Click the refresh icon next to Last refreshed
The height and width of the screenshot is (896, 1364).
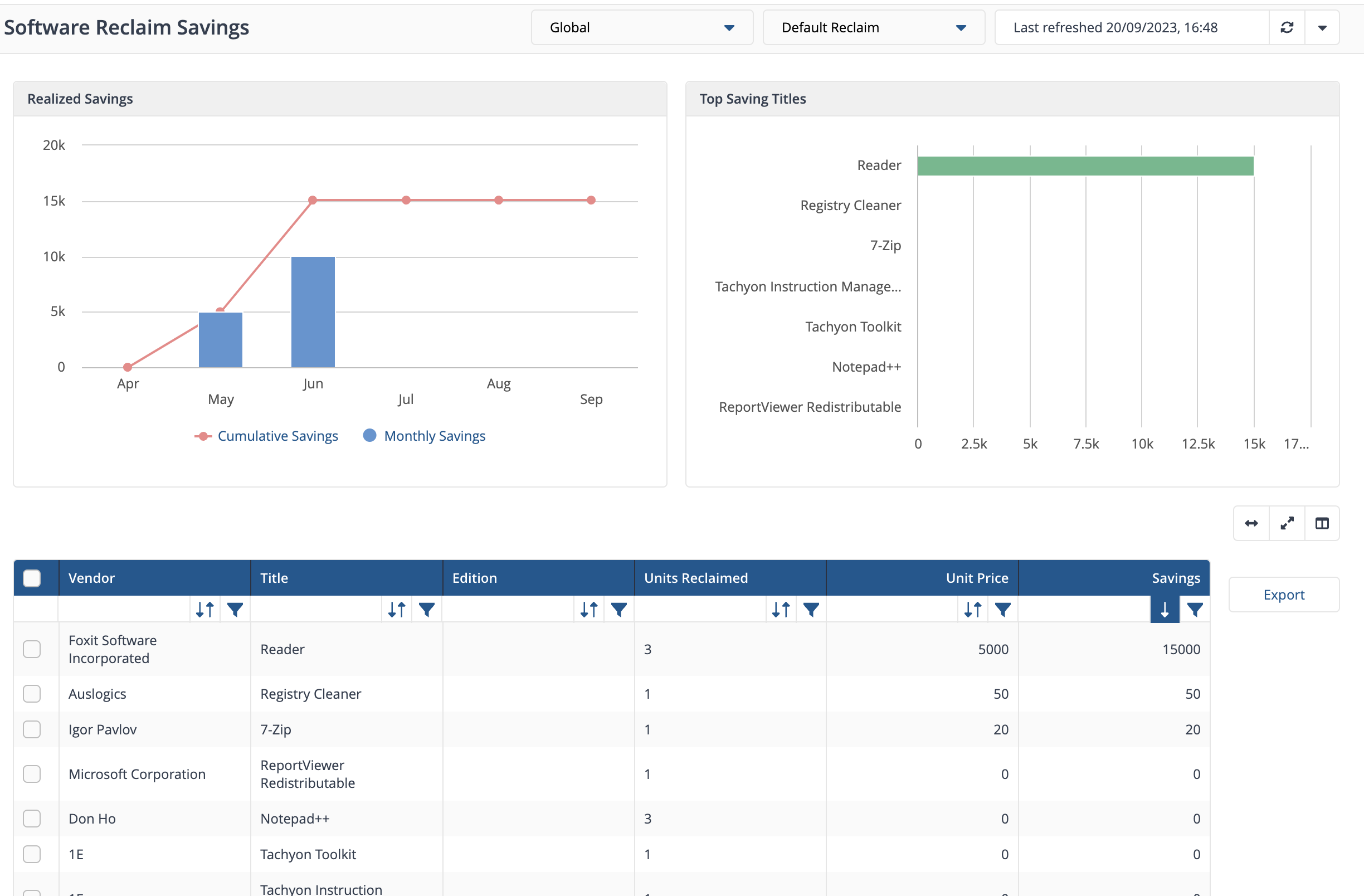[x=1287, y=27]
